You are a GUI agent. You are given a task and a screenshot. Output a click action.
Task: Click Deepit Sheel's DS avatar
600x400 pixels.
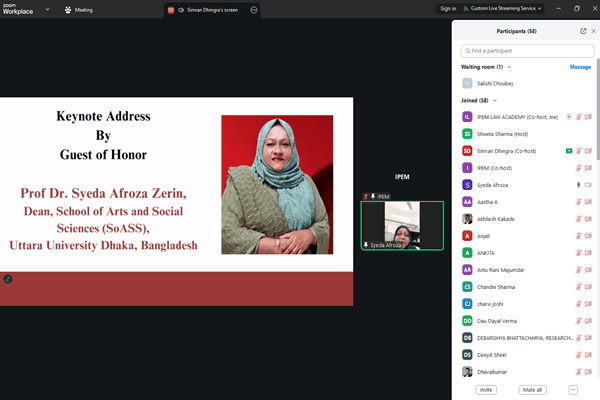[x=467, y=355]
